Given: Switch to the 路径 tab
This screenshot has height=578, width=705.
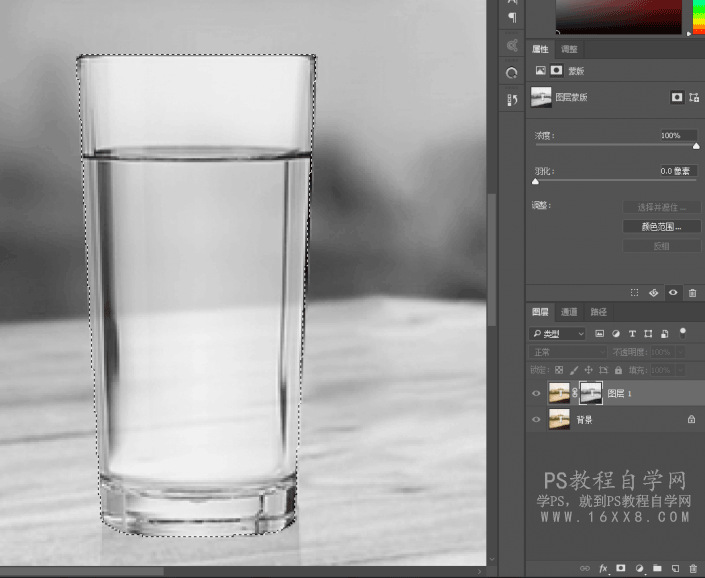Looking at the screenshot, I should coord(598,312).
